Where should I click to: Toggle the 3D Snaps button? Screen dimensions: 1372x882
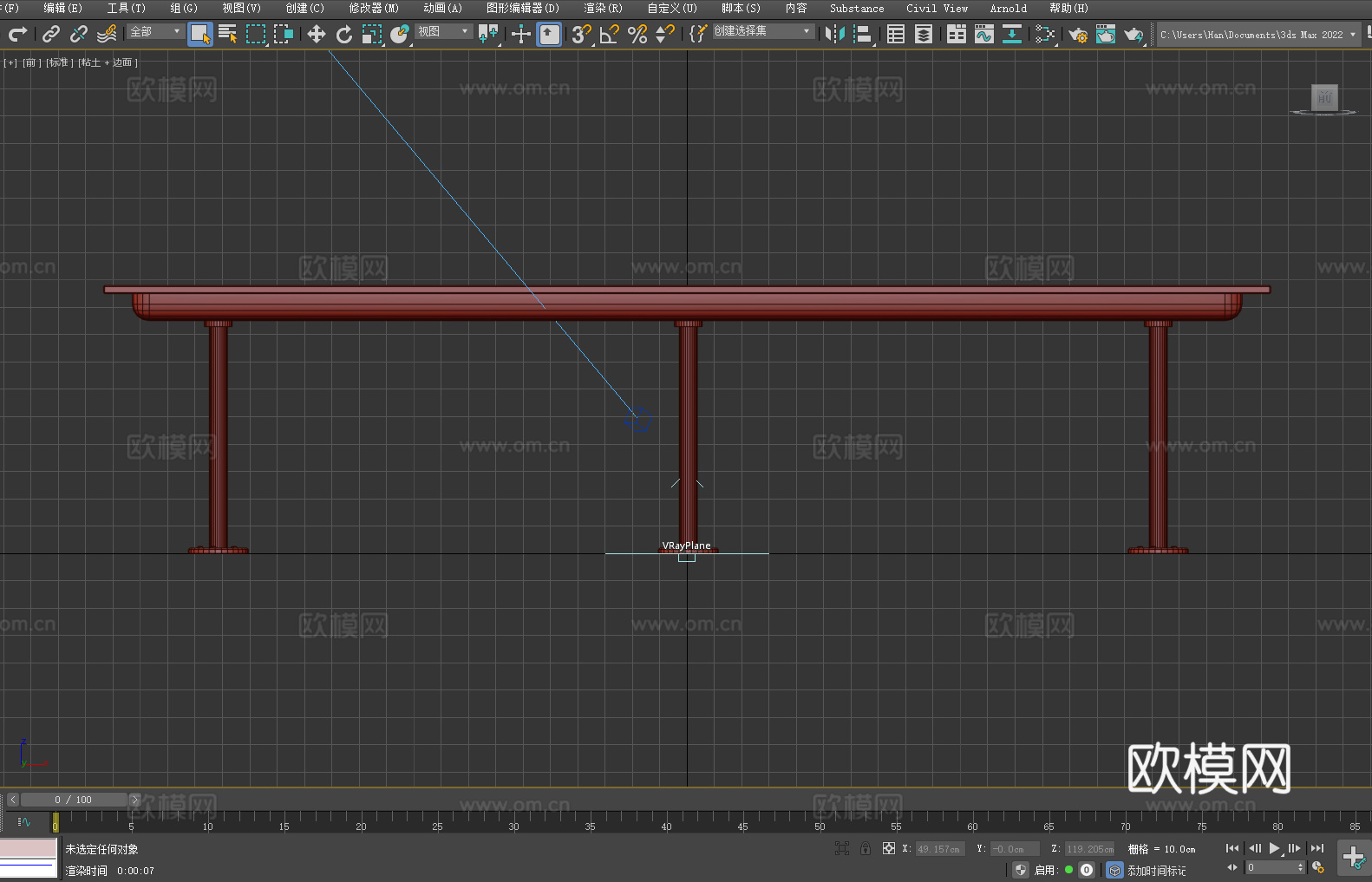(581, 34)
